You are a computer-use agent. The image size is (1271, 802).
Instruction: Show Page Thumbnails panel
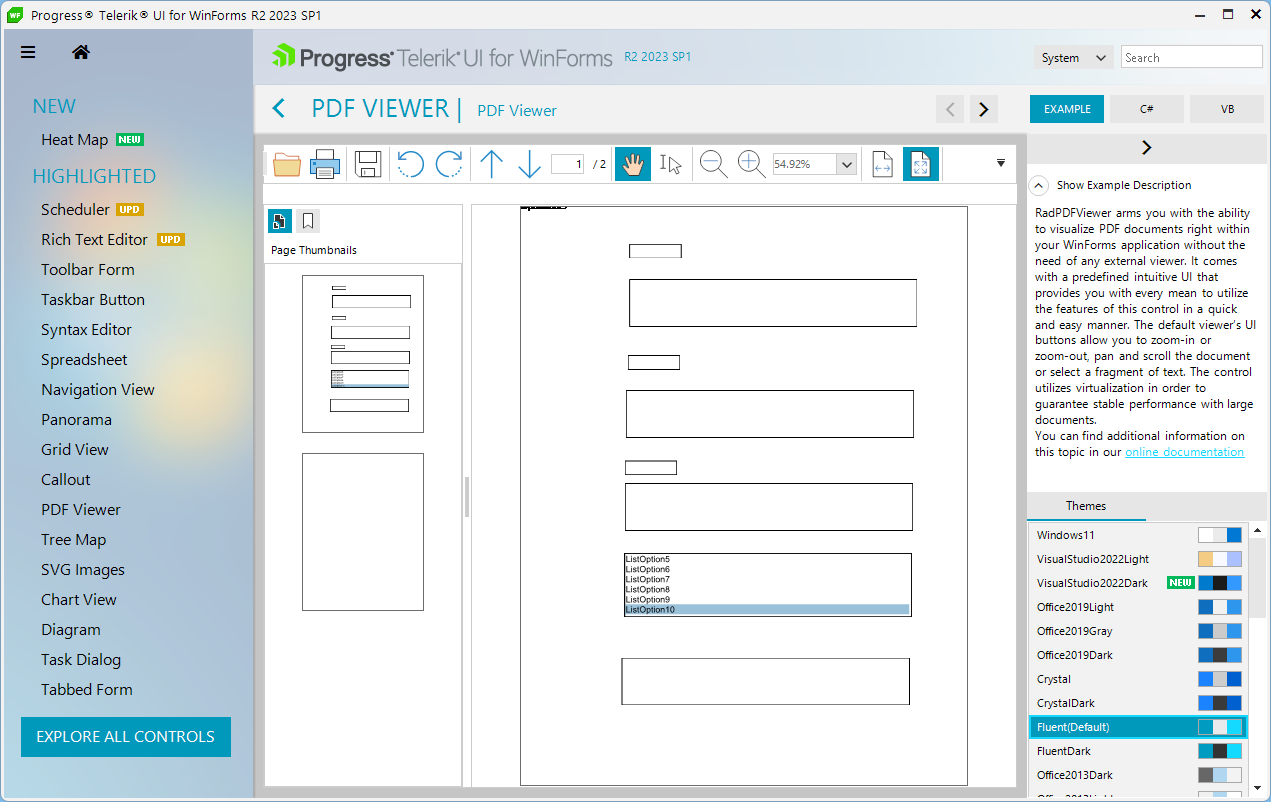(x=280, y=221)
